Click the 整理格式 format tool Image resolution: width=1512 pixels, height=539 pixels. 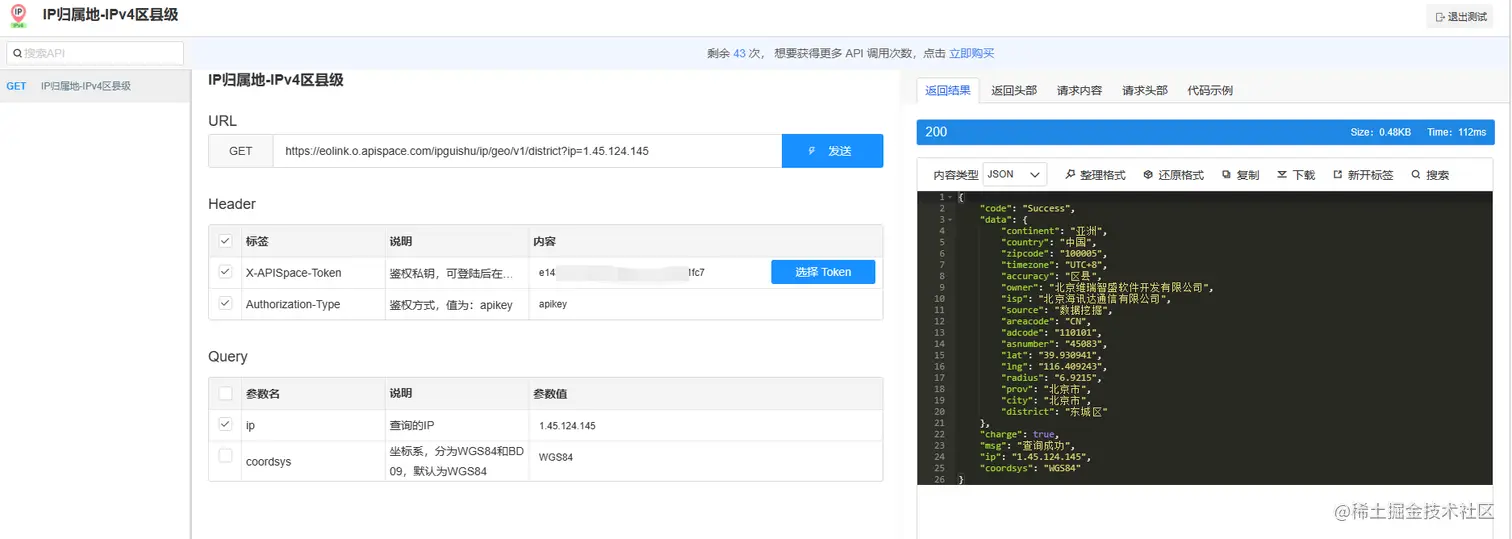click(1096, 175)
